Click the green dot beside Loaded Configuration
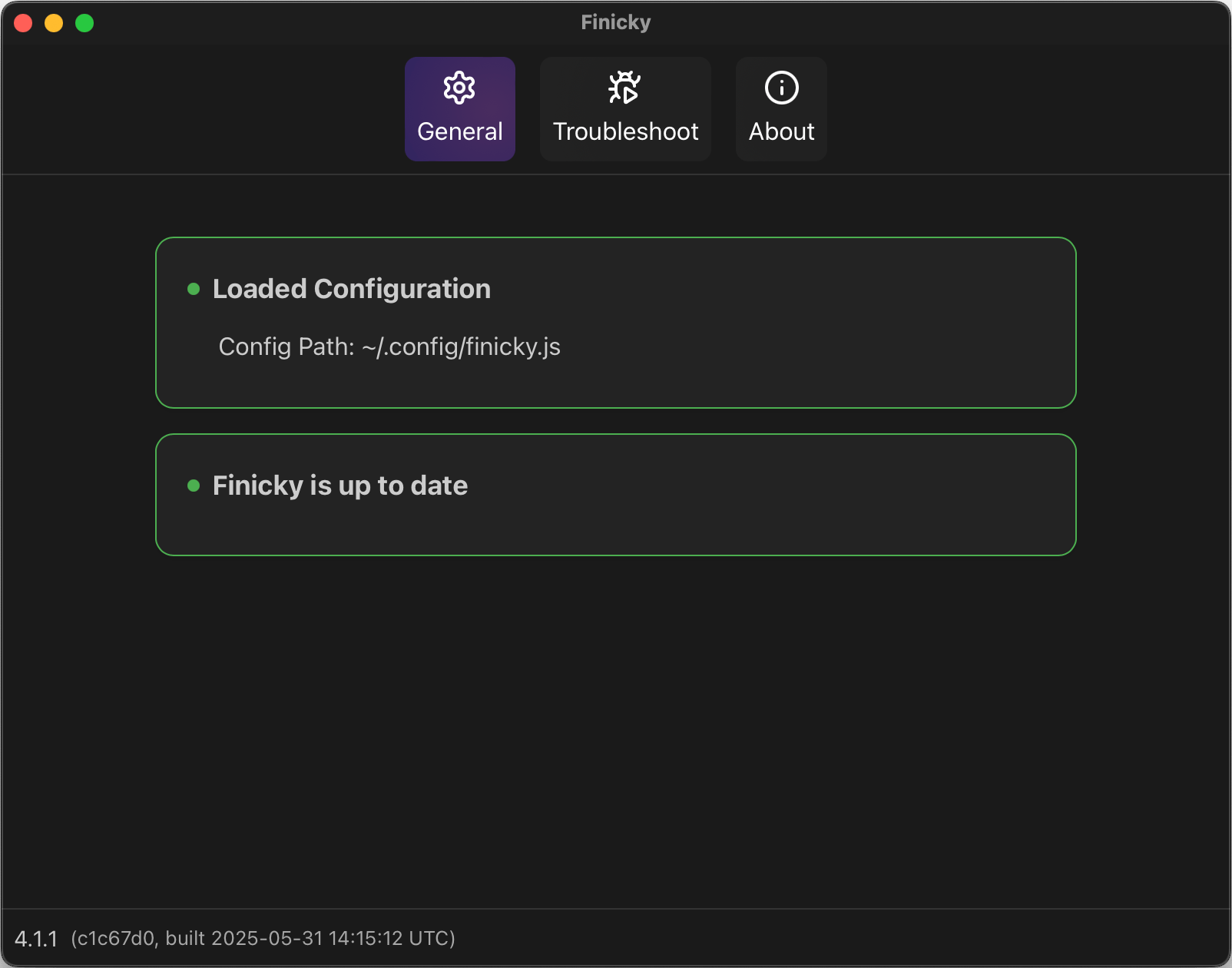The image size is (1232, 968). pos(194,289)
